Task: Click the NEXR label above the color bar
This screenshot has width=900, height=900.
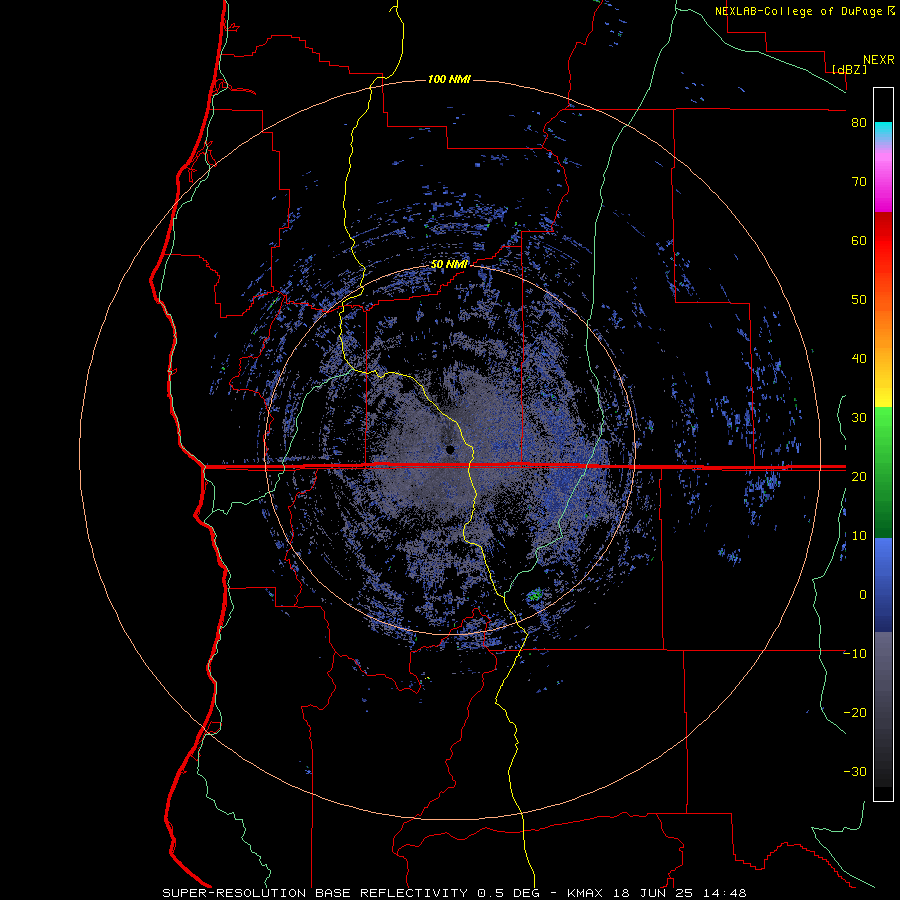Action: click(878, 59)
